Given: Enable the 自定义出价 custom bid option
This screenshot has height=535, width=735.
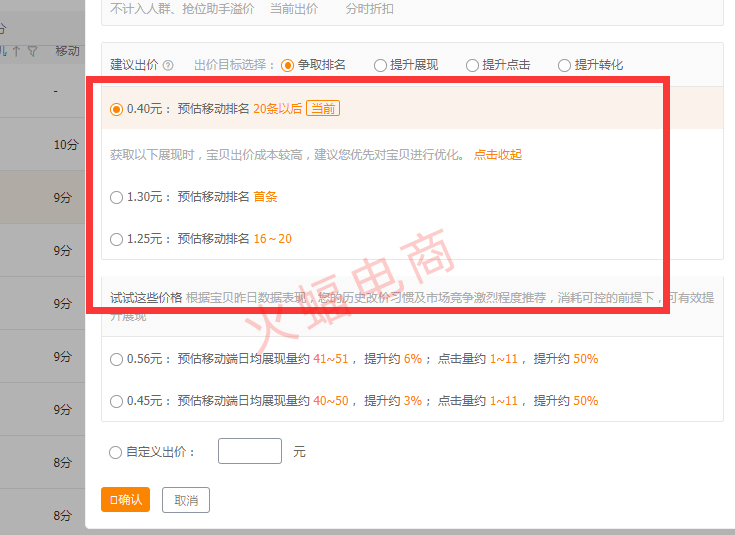Looking at the screenshot, I should [x=117, y=452].
